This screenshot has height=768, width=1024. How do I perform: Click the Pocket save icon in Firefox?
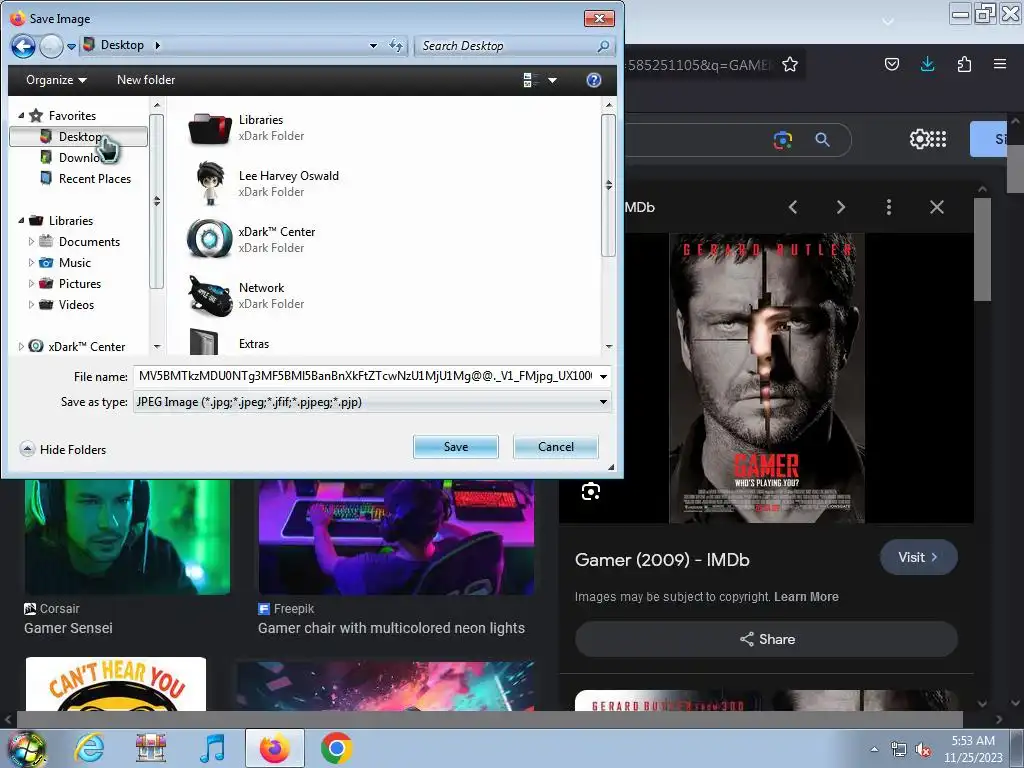pyautogui.click(x=892, y=64)
